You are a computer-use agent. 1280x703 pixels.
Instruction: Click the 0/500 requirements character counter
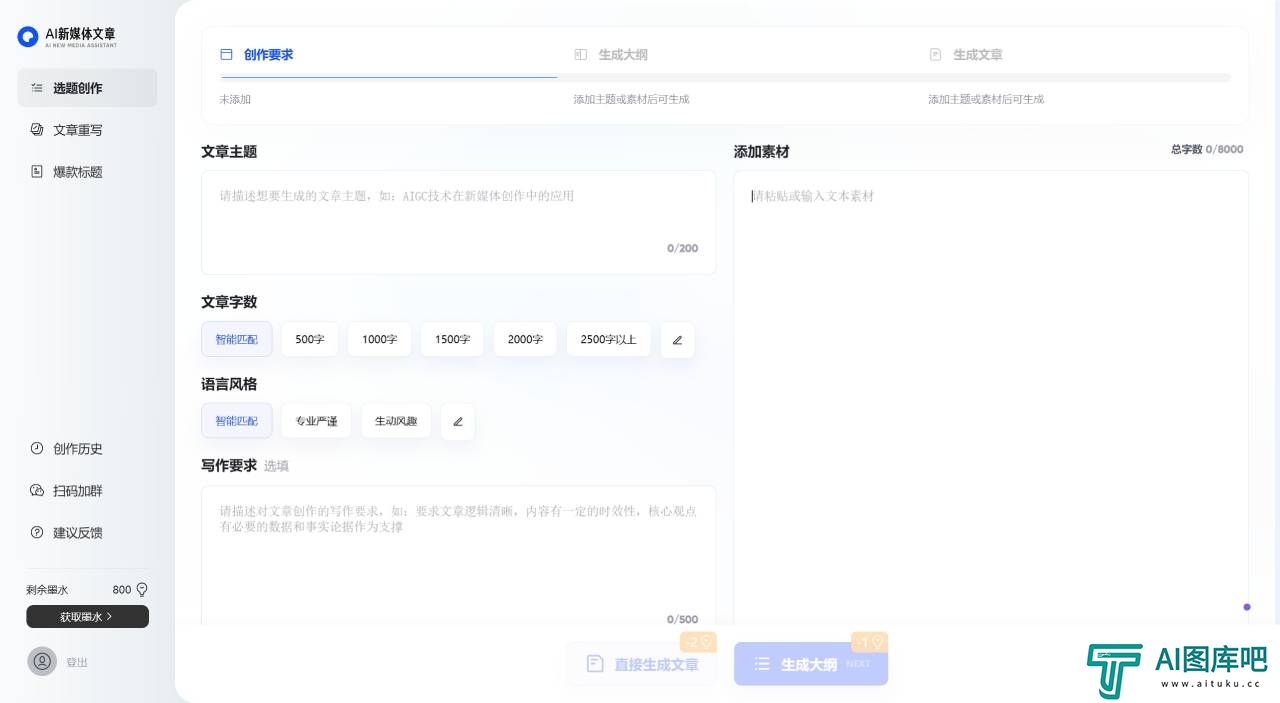[x=683, y=620]
